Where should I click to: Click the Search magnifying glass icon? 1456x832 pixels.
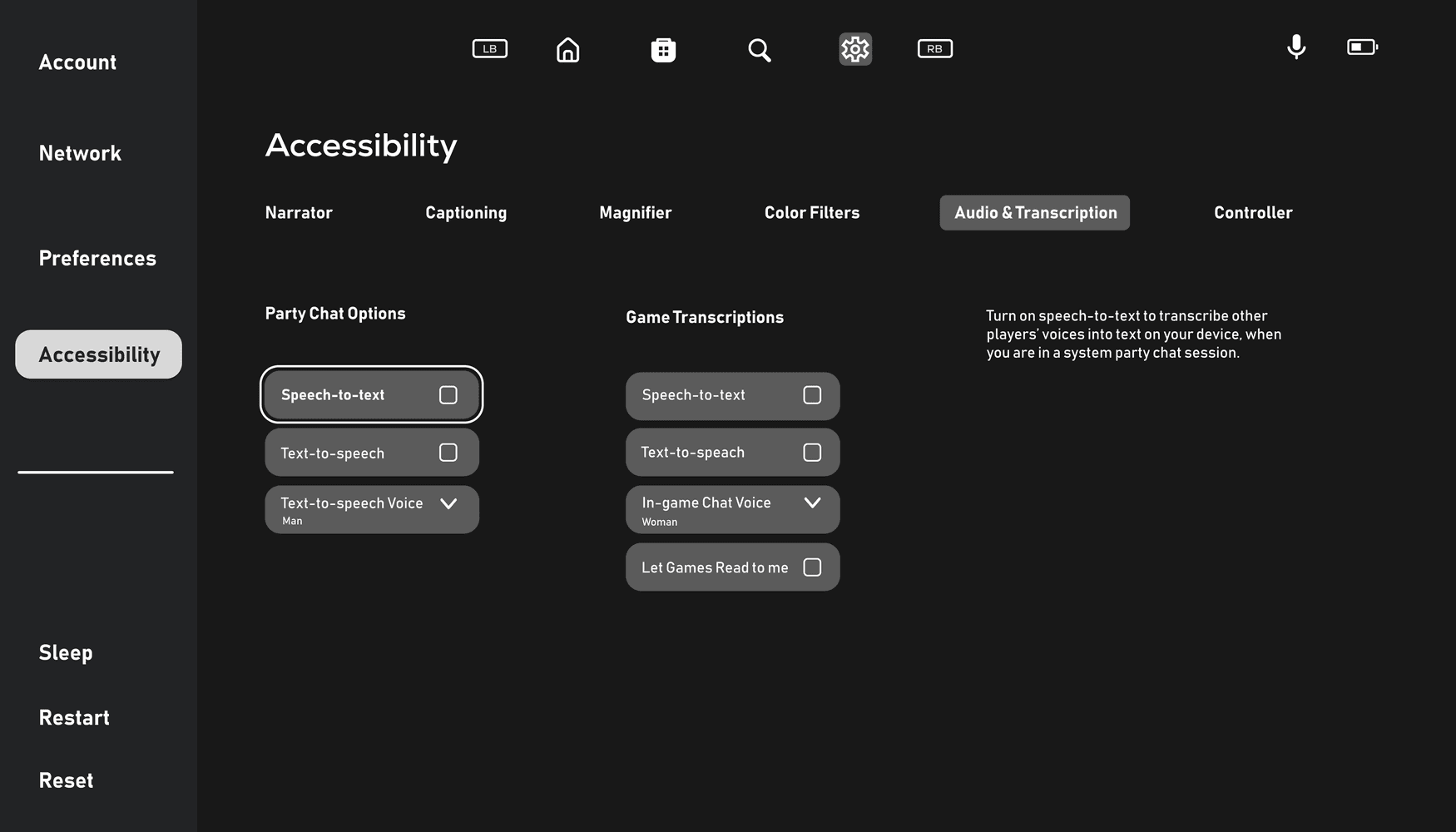click(x=759, y=50)
